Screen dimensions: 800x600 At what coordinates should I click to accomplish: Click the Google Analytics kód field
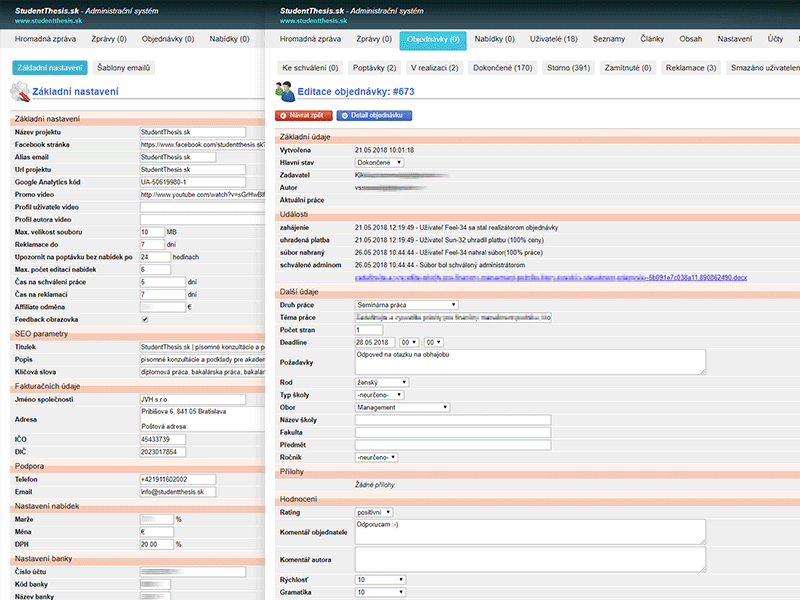[193, 182]
